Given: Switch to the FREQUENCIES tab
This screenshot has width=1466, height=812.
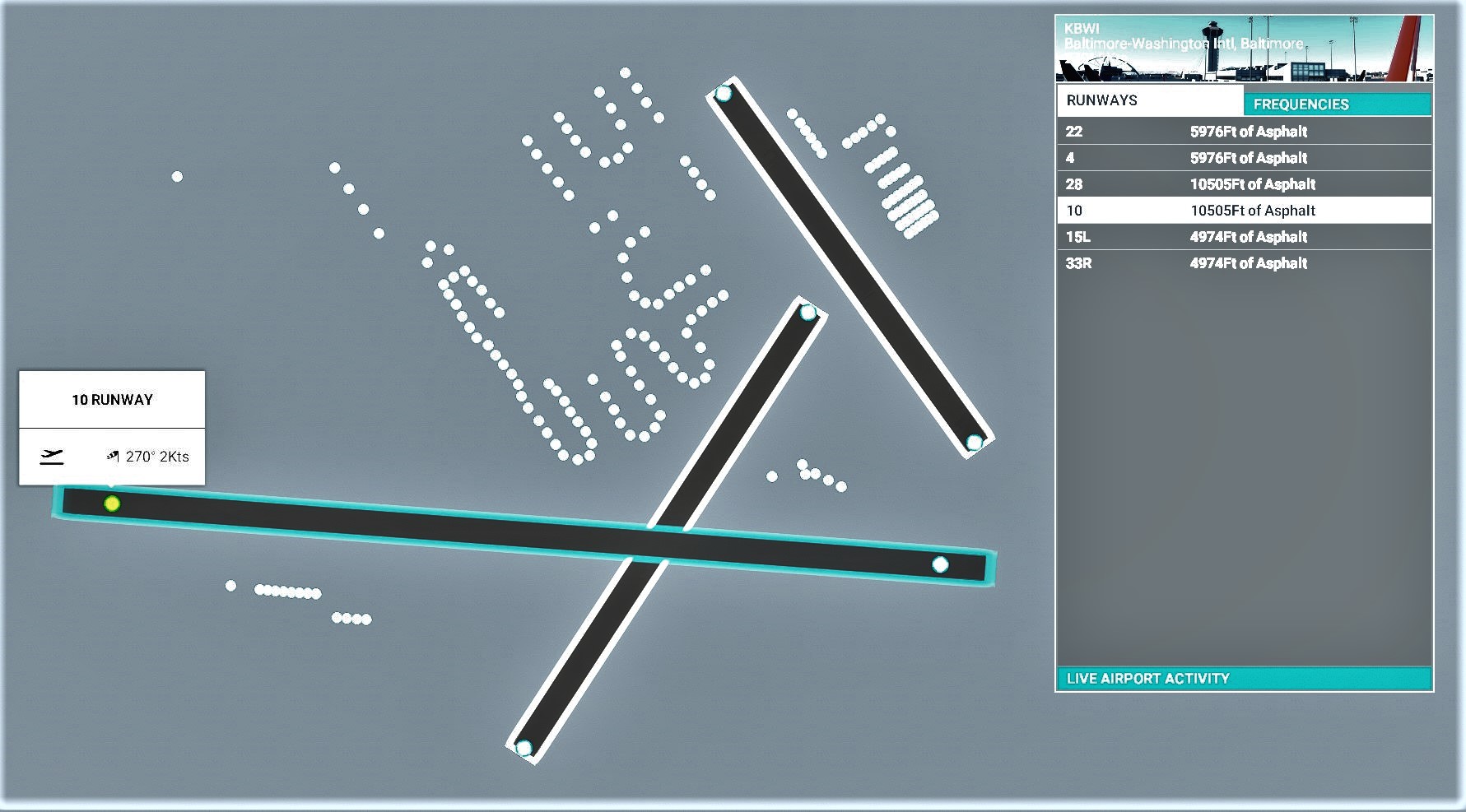Looking at the screenshot, I should (1338, 104).
